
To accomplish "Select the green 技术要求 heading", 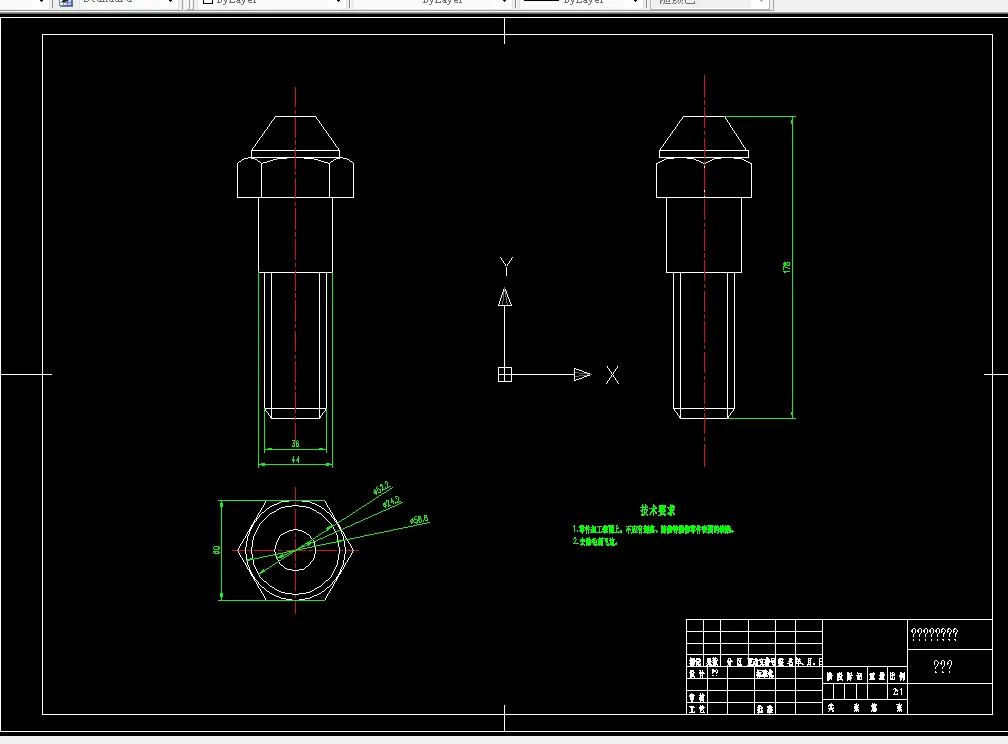I will pyautogui.click(x=658, y=510).
